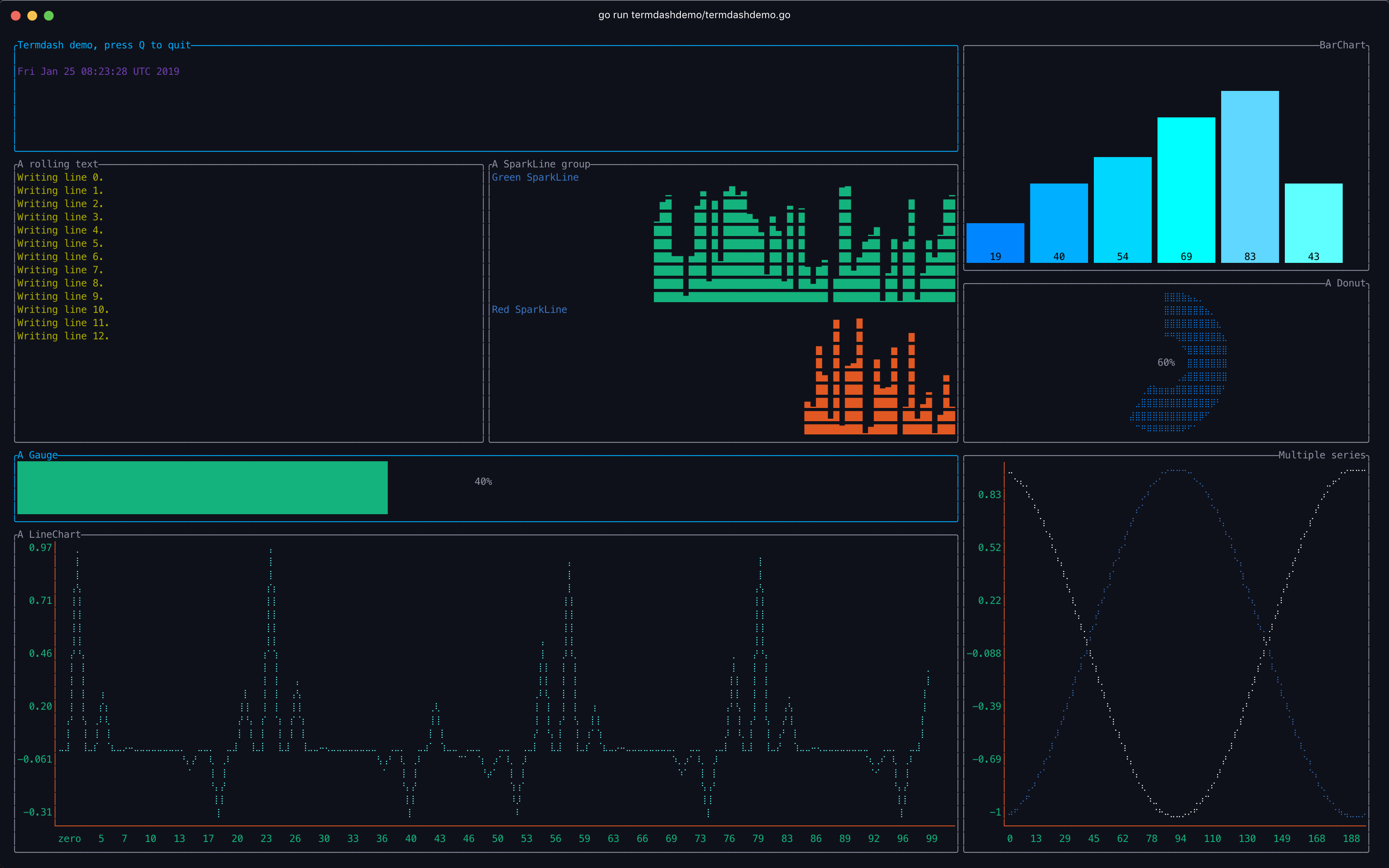Screen dimensions: 1389x868
Task: Click the green macOS fullscreen window button
Action: pos(49,16)
